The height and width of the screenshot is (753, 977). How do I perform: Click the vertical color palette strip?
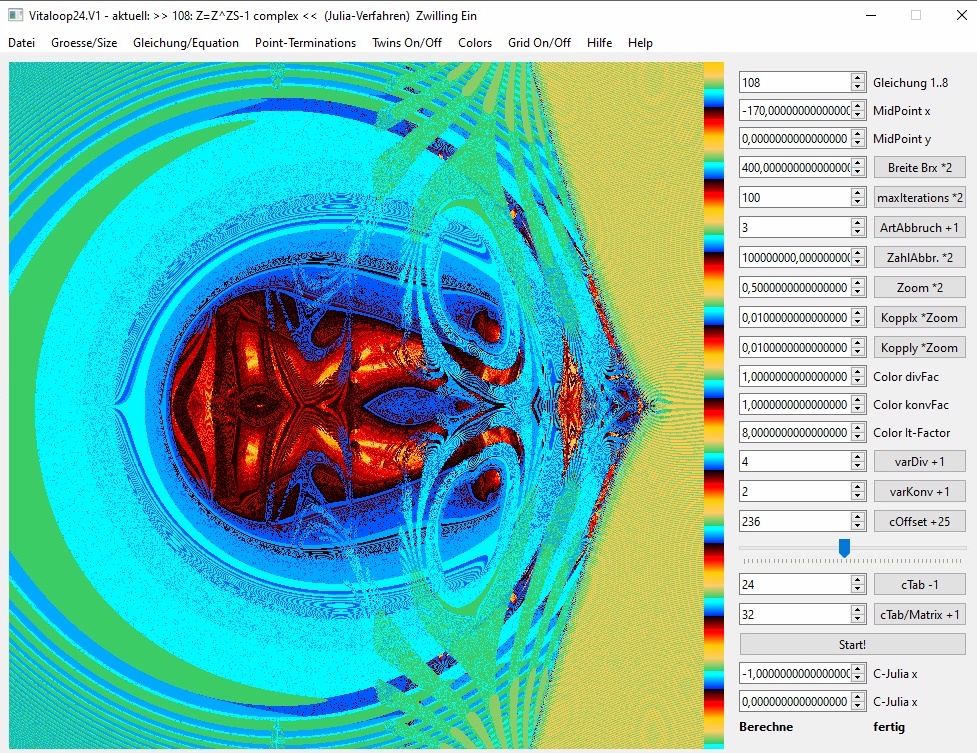coord(714,405)
